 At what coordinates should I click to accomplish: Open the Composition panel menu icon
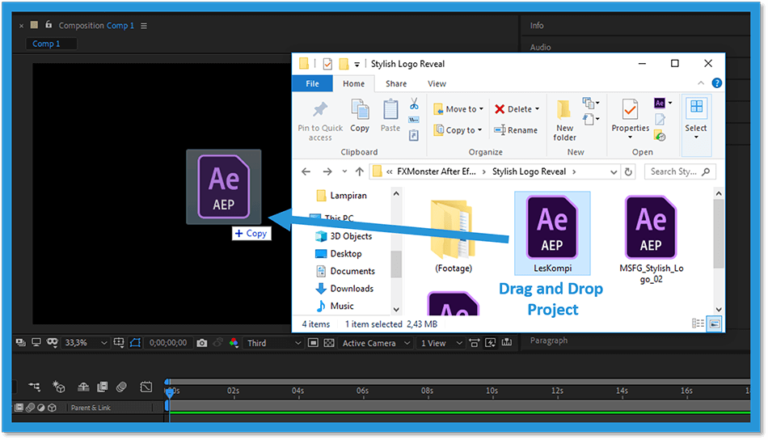[x=144, y=25]
